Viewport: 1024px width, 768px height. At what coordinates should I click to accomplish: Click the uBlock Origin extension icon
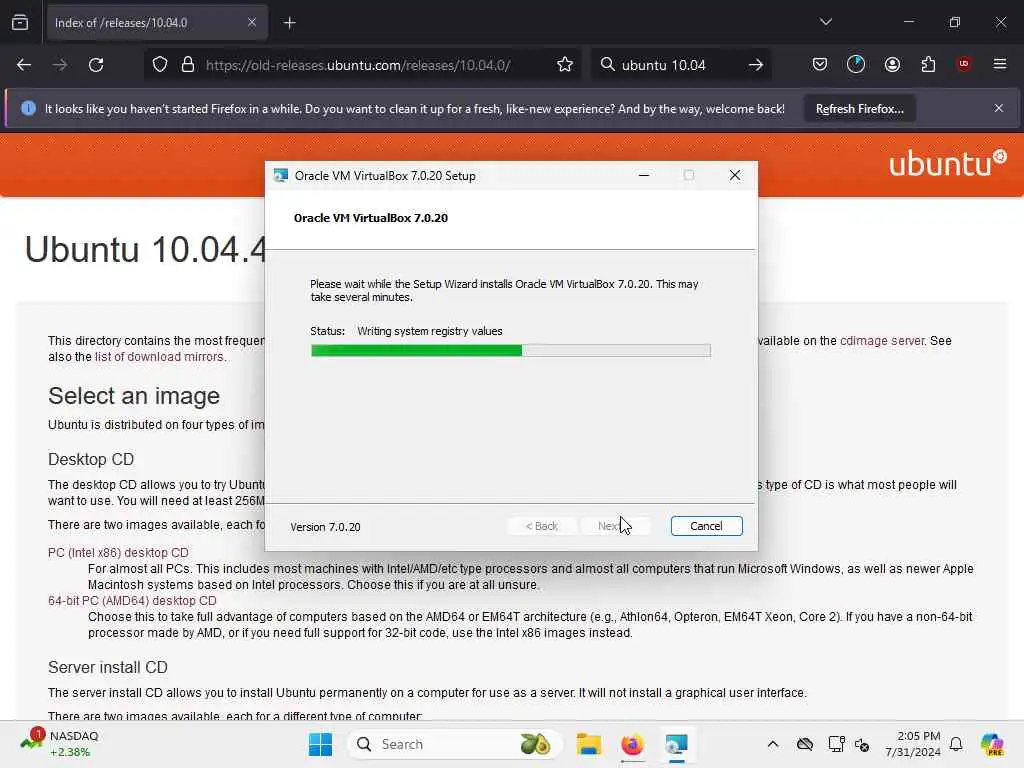click(963, 63)
